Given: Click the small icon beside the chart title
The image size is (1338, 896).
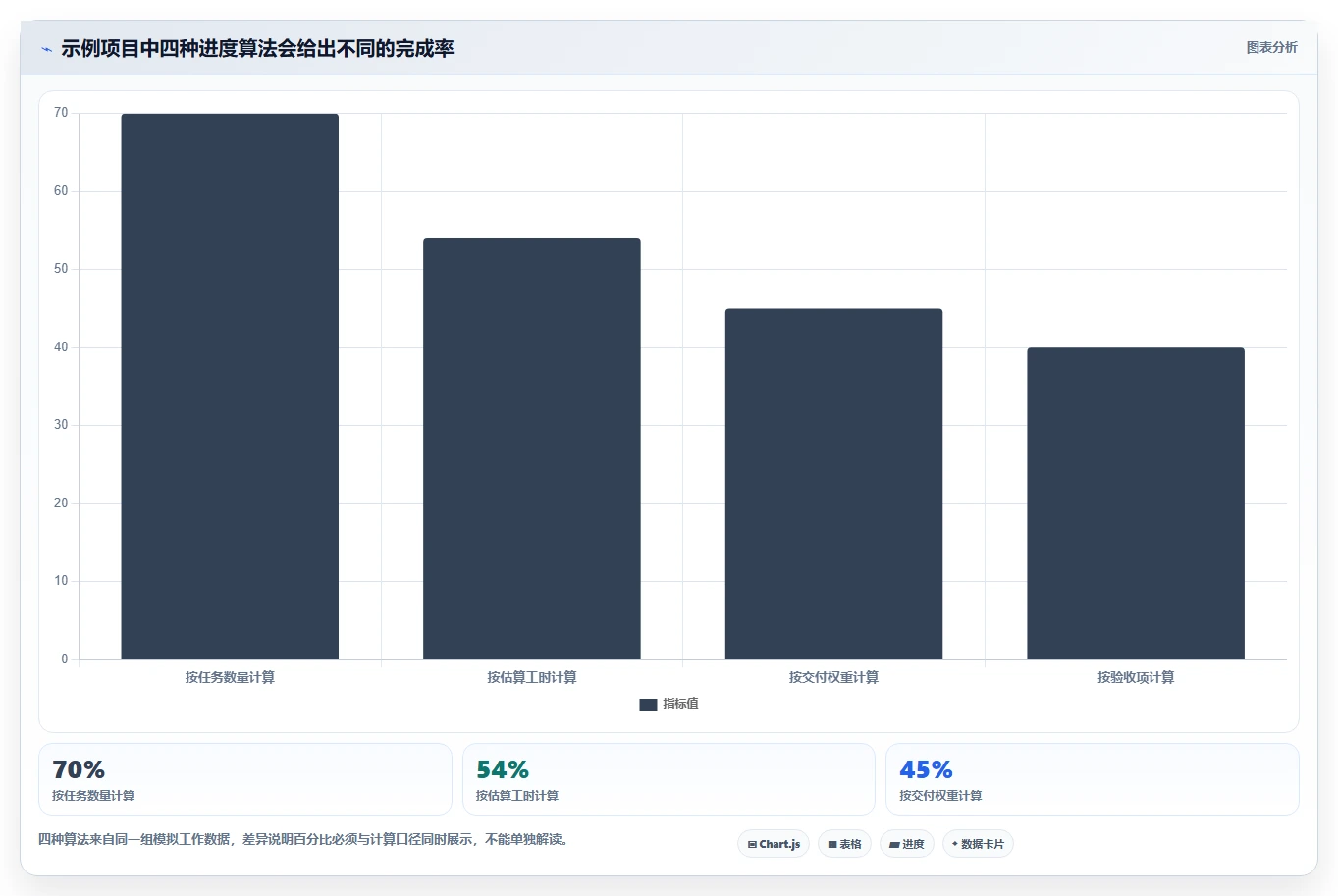Looking at the screenshot, I should pyautogui.click(x=46, y=49).
